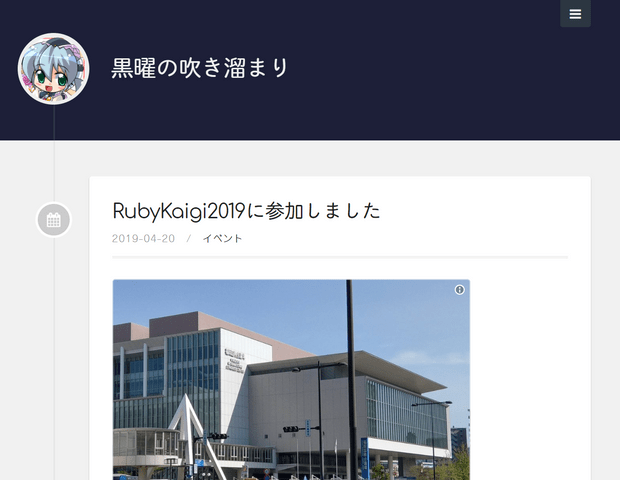Open the convention center building photo
This screenshot has width=620, height=480.
coord(291,380)
